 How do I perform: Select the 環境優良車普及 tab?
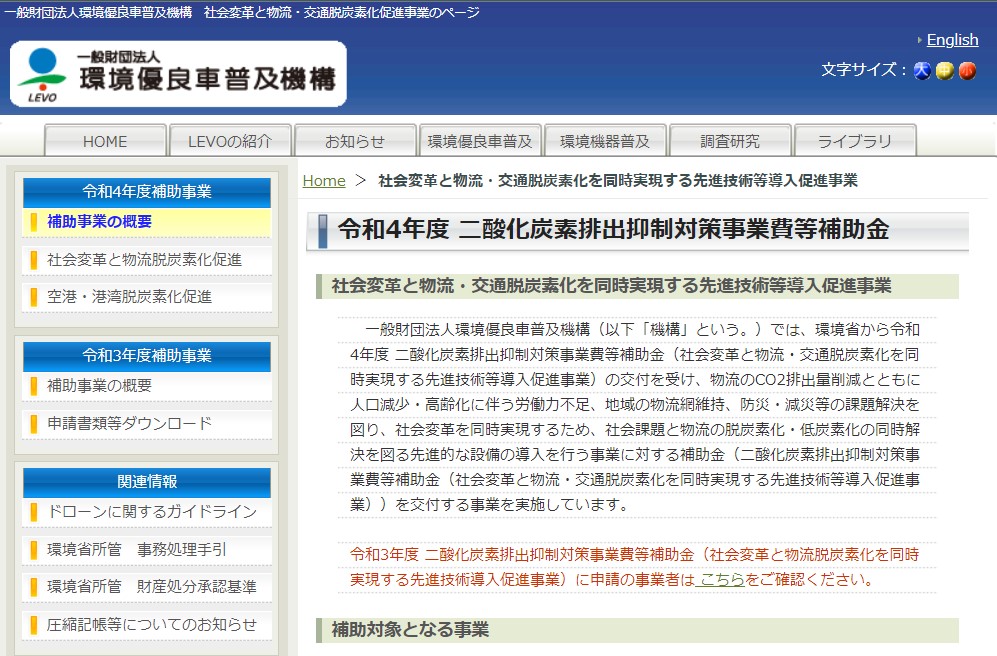coord(480,141)
